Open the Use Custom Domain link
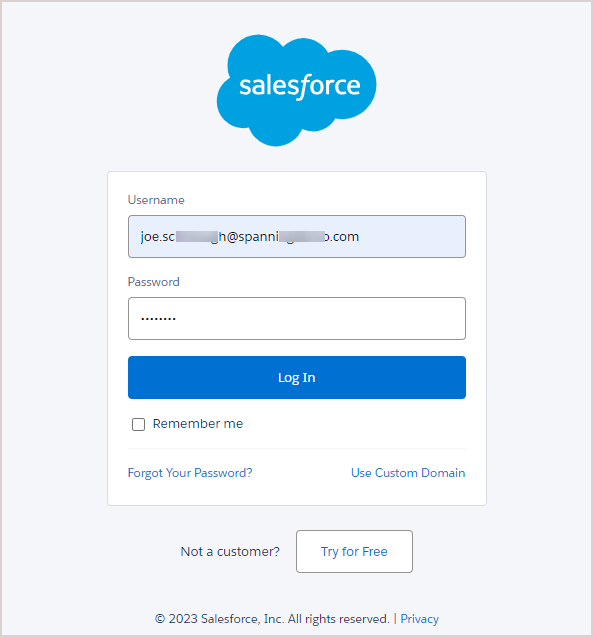 point(408,473)
